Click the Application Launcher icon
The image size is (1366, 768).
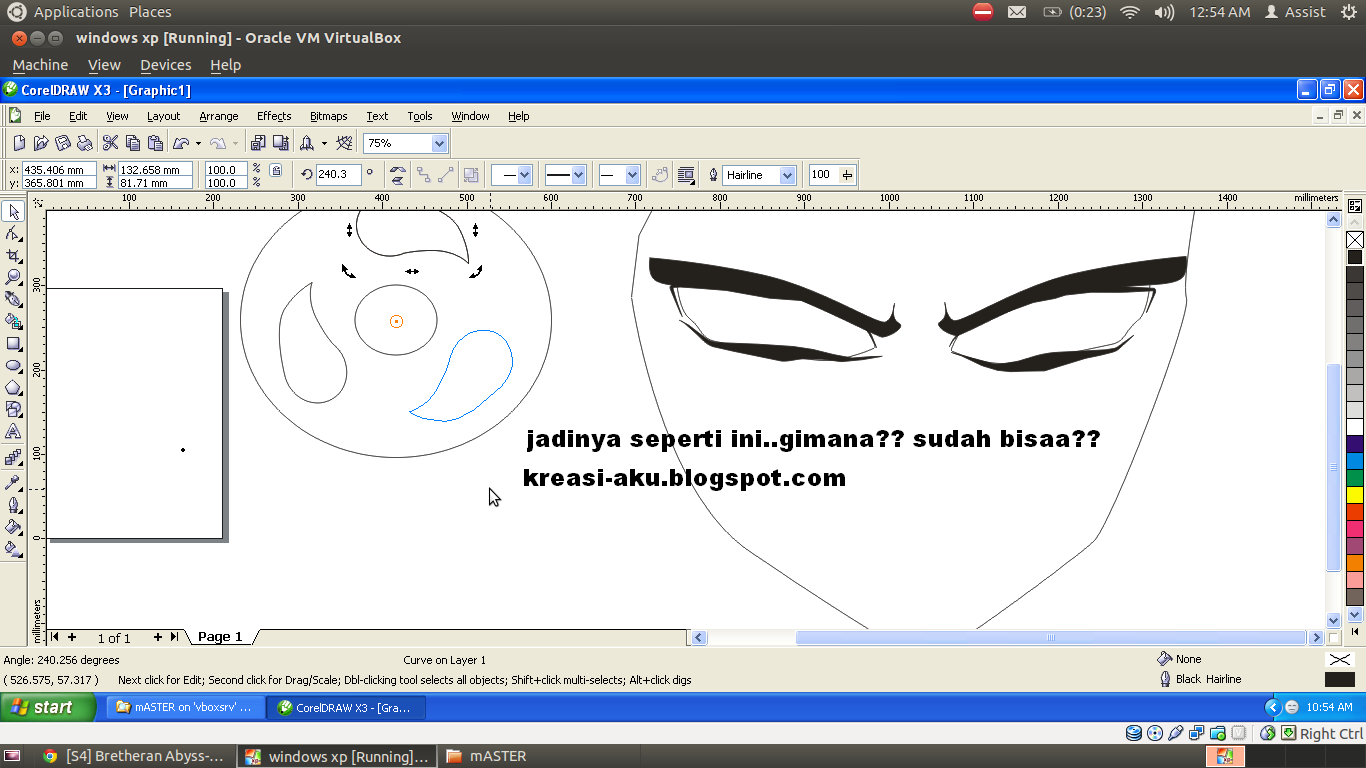(x=307, y=143)
